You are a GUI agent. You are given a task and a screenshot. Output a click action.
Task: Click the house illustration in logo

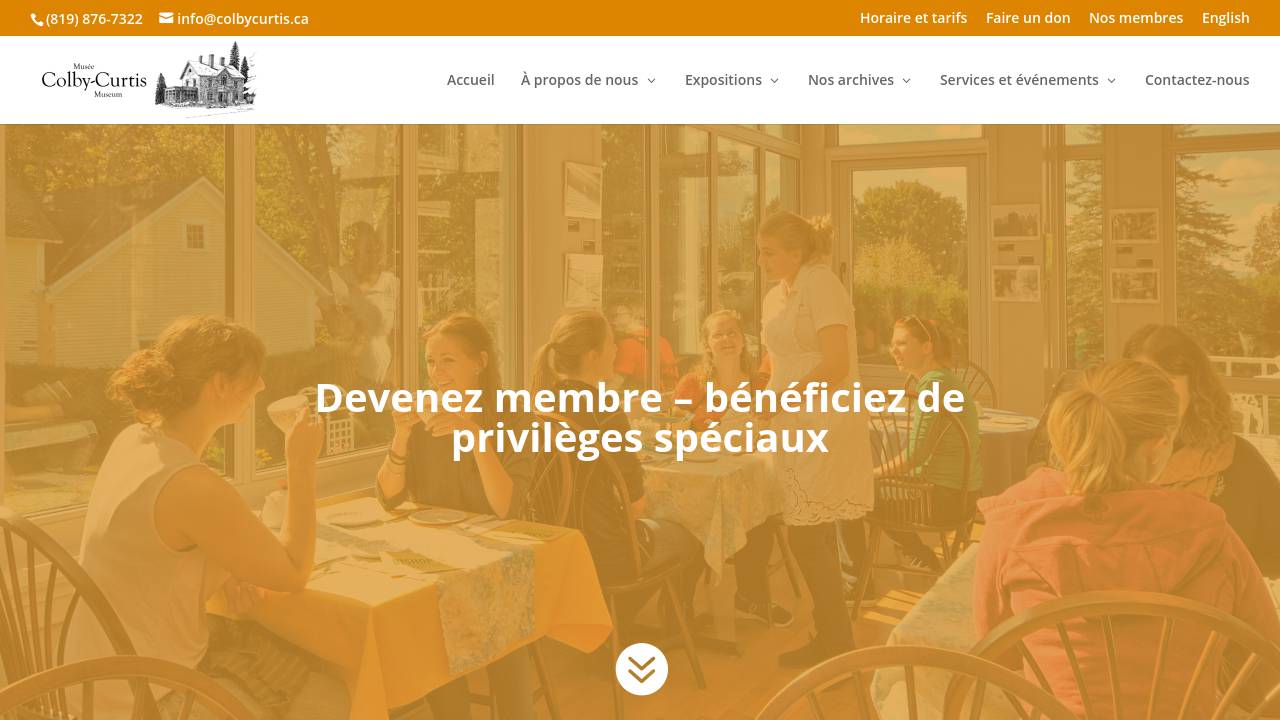click(205, 80)
